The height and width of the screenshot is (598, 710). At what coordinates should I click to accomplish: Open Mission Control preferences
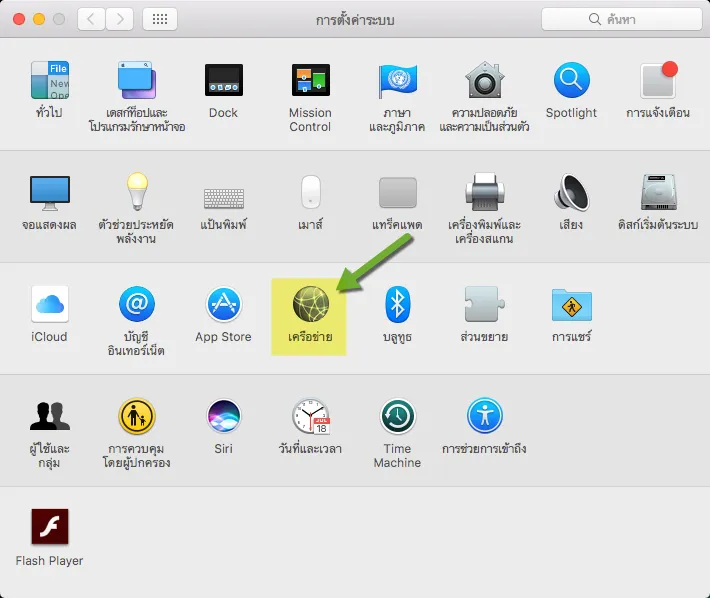(311, 80)
